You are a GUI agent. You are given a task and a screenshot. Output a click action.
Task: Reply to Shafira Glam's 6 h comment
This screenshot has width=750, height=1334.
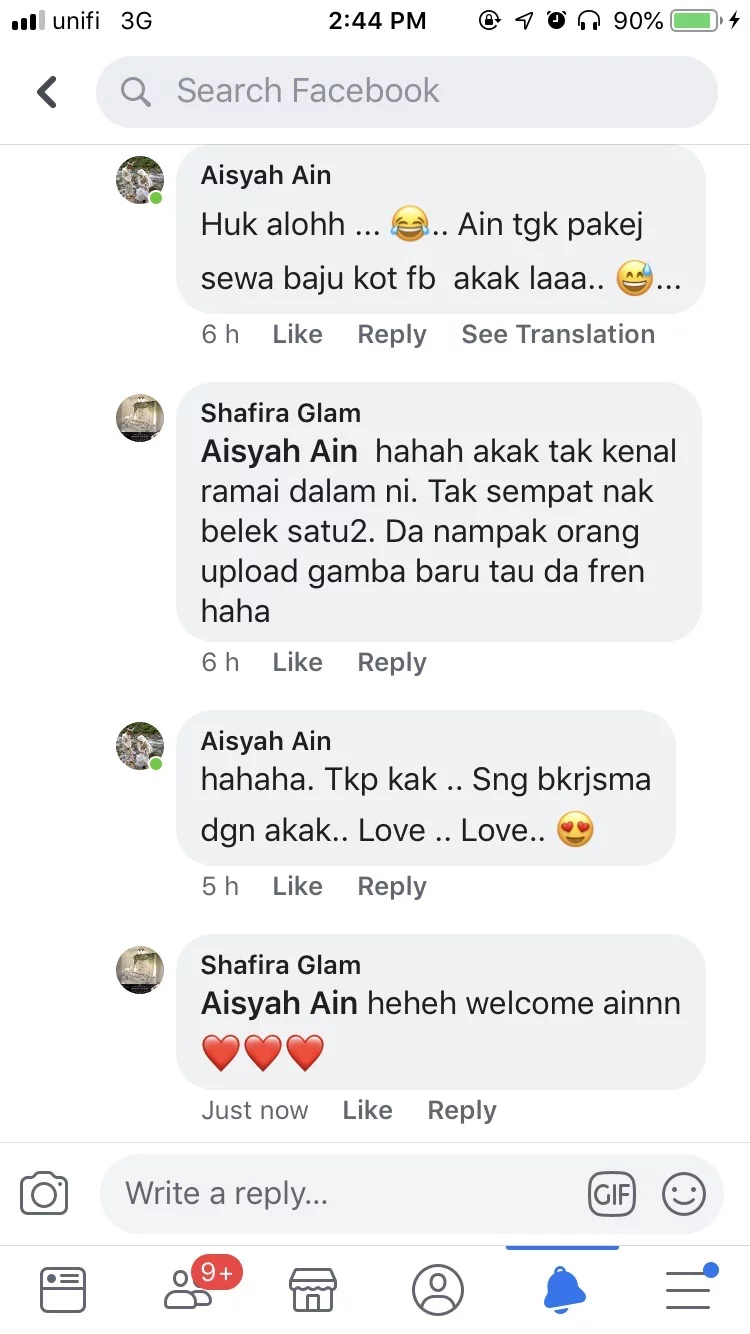[x=392, y=663]
